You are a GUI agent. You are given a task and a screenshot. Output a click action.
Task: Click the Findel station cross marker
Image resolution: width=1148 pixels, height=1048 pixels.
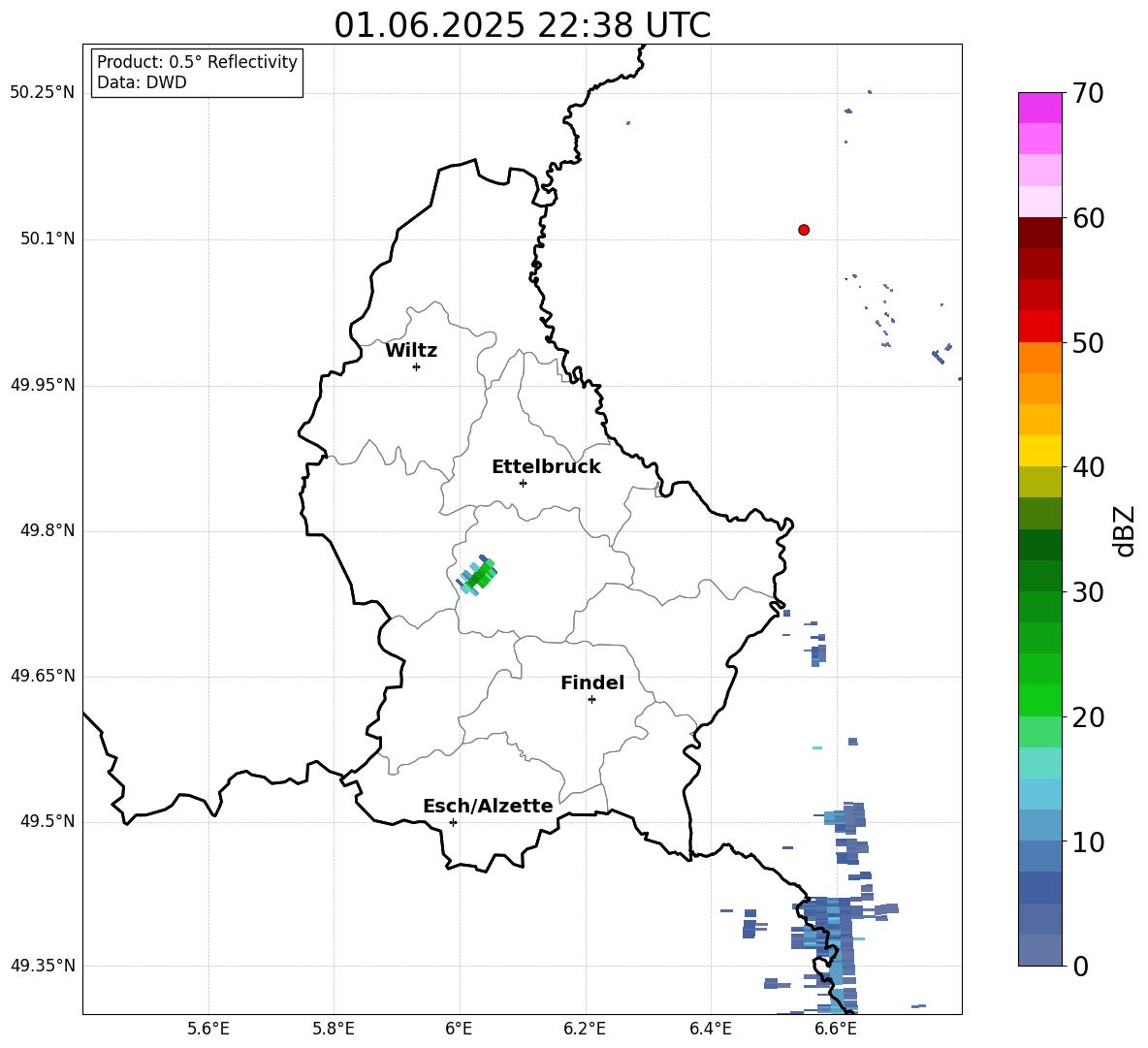[591, 700]
